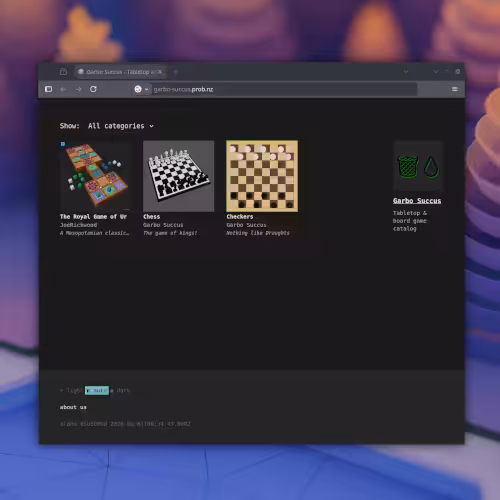
Task: Click the sidebar toggle icon in browser toolbar
Action: pyautogui.click(x=48, y=89)
